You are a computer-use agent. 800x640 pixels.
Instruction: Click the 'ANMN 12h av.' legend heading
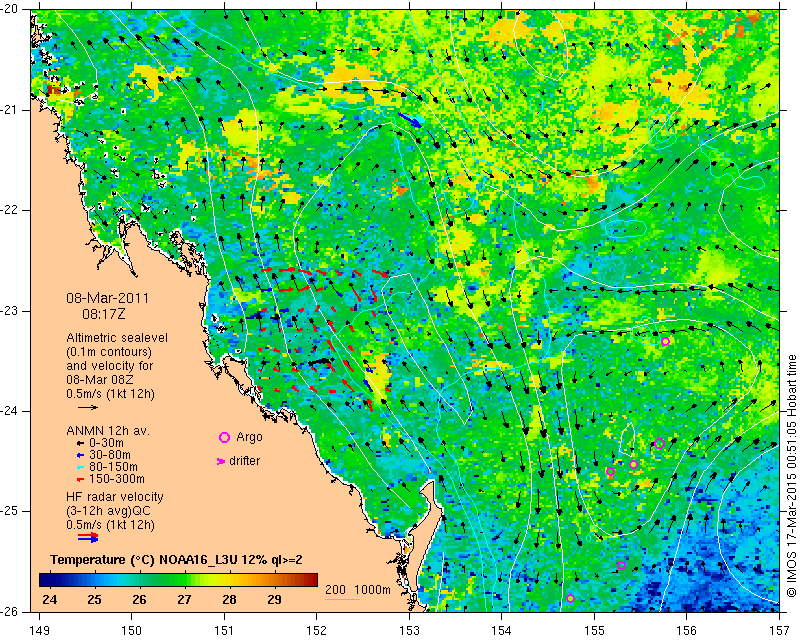click(x=108, y=431)
